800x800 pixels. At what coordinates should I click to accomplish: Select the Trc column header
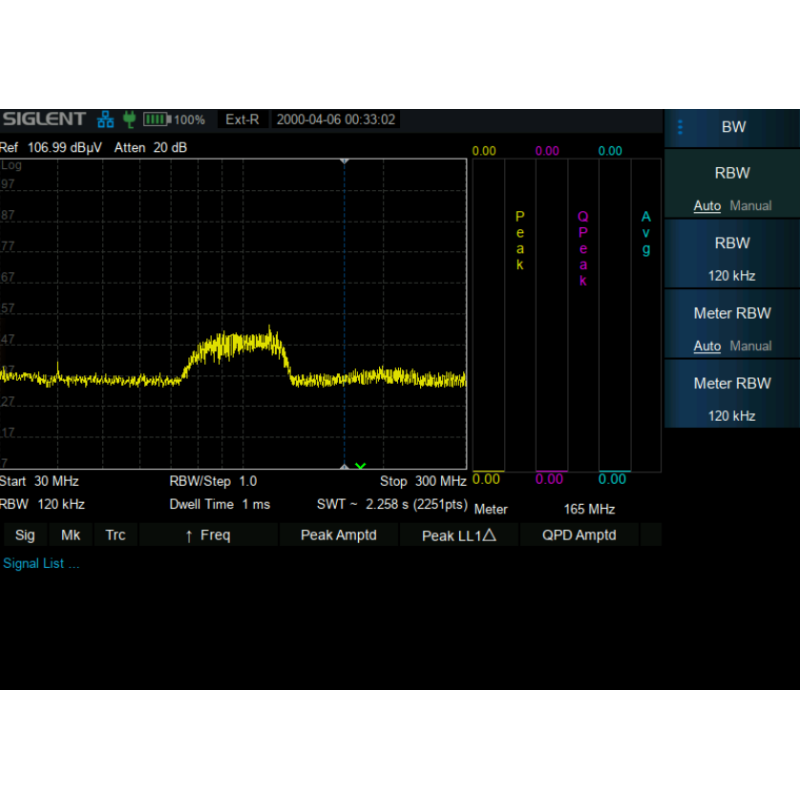pyautogui.click(x=116, y=535)
